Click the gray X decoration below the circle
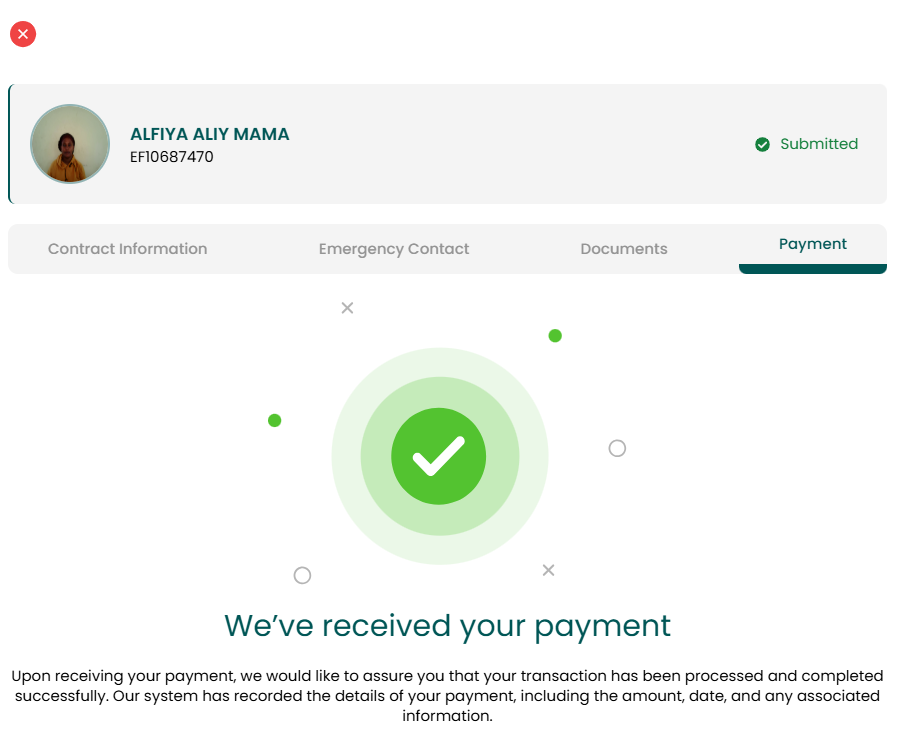The image size is (903, 742). (x=548, y=570)
